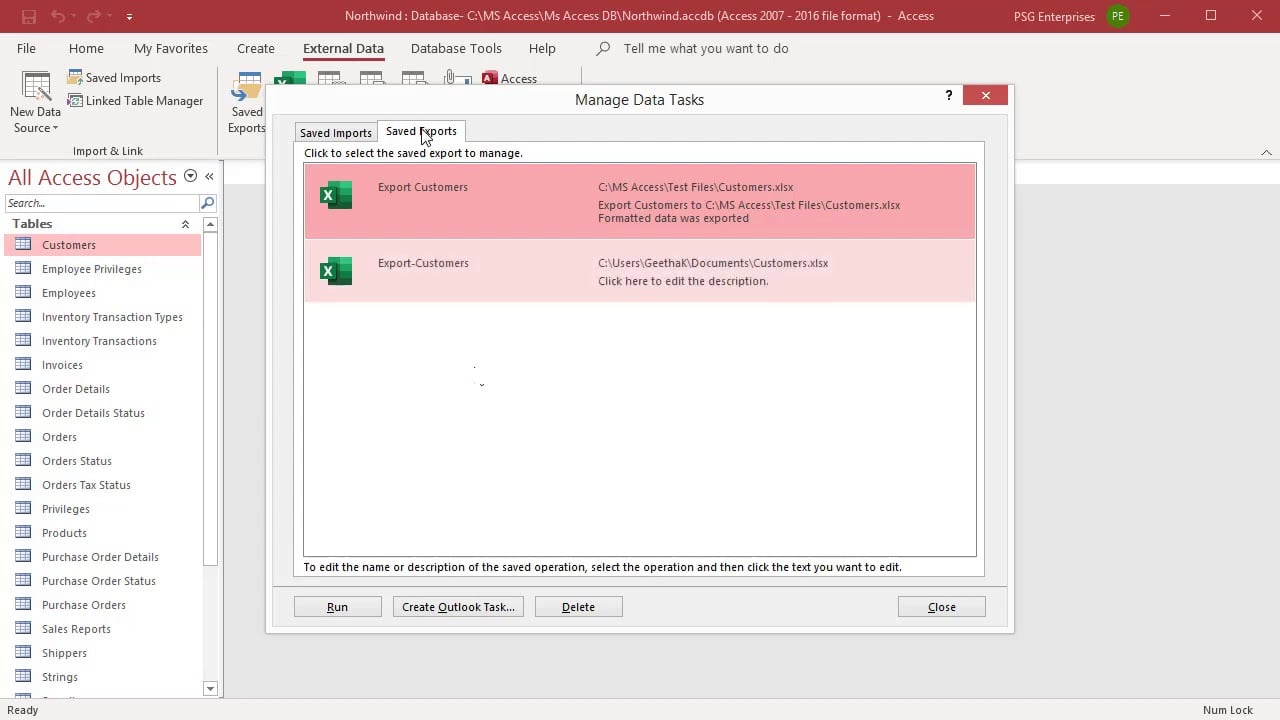Select Purchase Order Details table
The height and width of the screenshot is (720, 1280).
[x=102, y=557]
